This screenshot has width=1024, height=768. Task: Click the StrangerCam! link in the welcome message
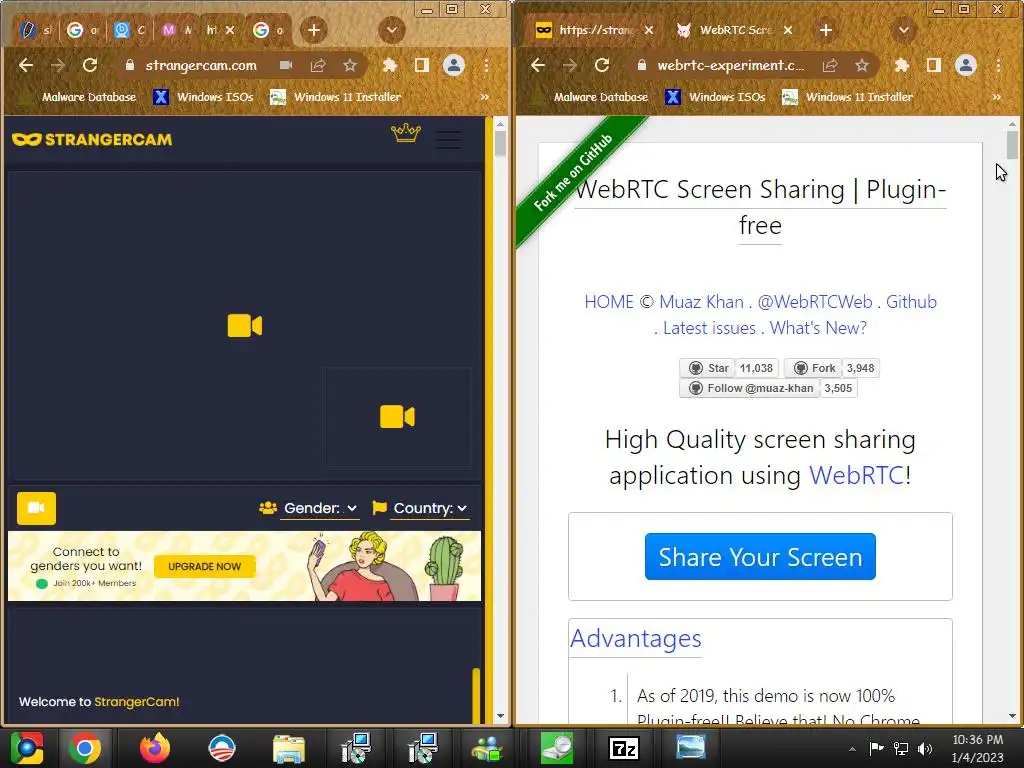pyautogui.click(x=136, y=702)
